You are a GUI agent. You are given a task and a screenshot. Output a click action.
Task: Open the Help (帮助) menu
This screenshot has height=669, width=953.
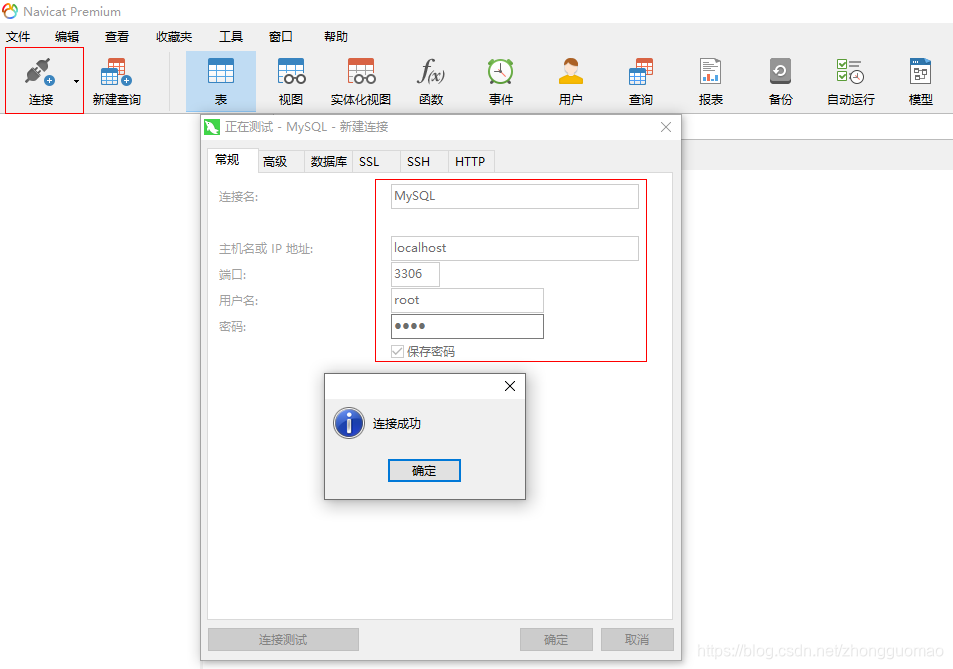(x=335, y=36)
